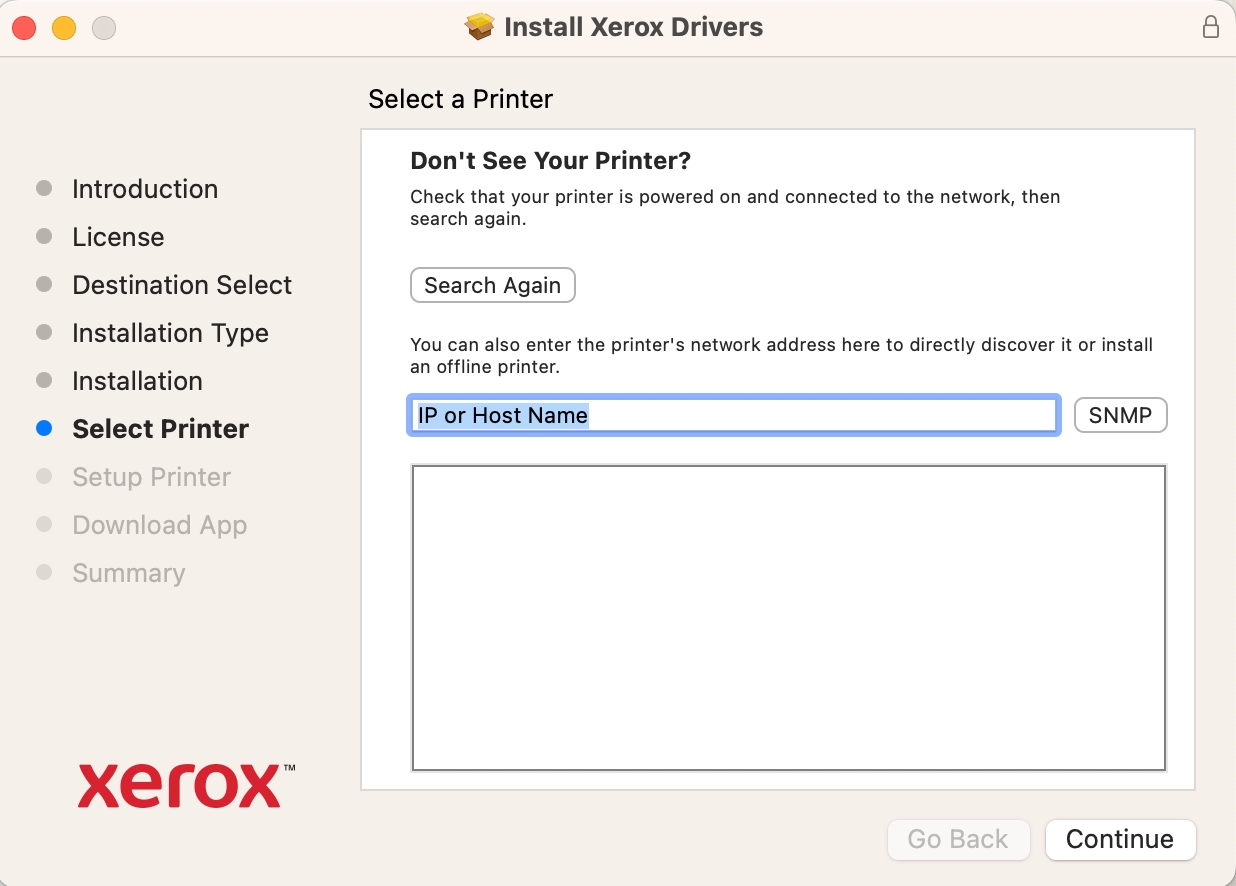This screenshot has height=886, width=1236.
Task: Click the blue Select Printer step indicator dot
Action: [x=44, y=428]
